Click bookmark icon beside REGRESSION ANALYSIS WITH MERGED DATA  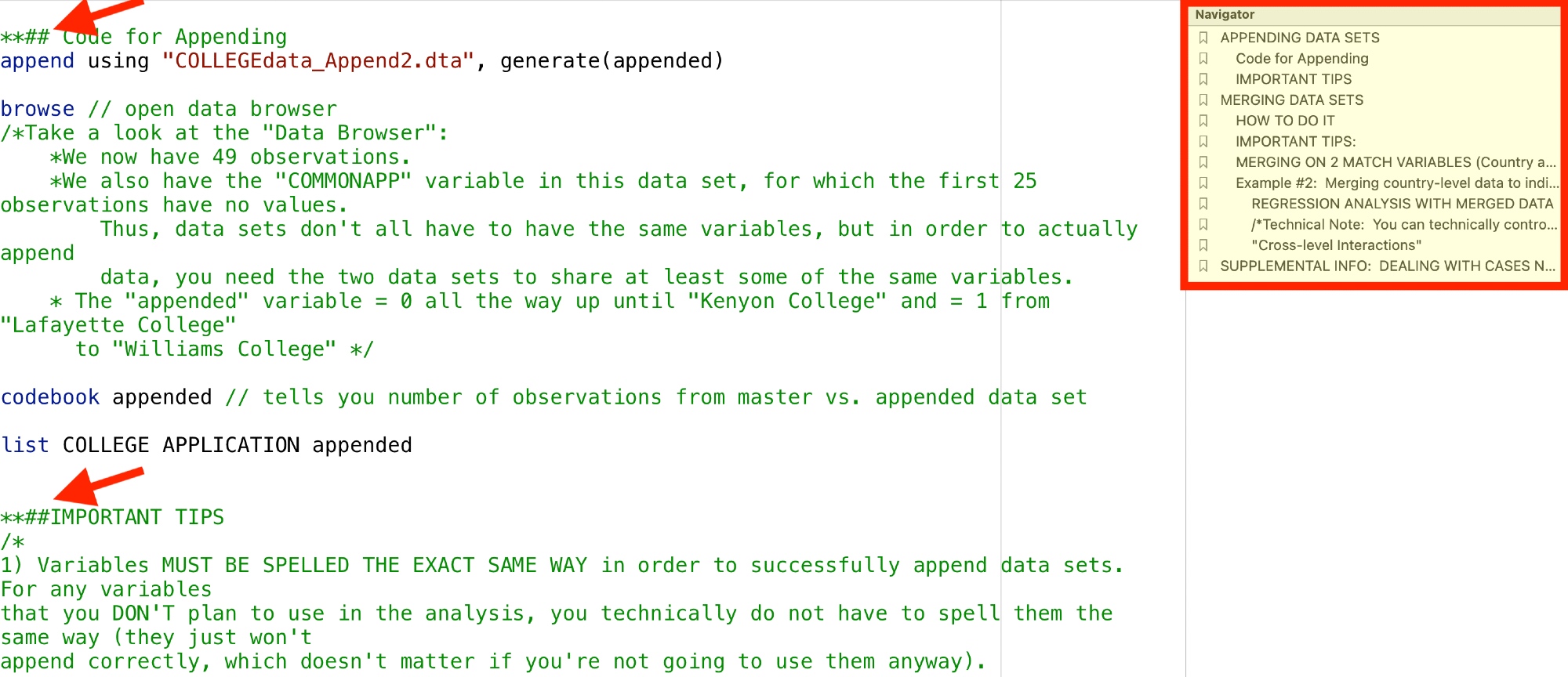coord(1203,204)
